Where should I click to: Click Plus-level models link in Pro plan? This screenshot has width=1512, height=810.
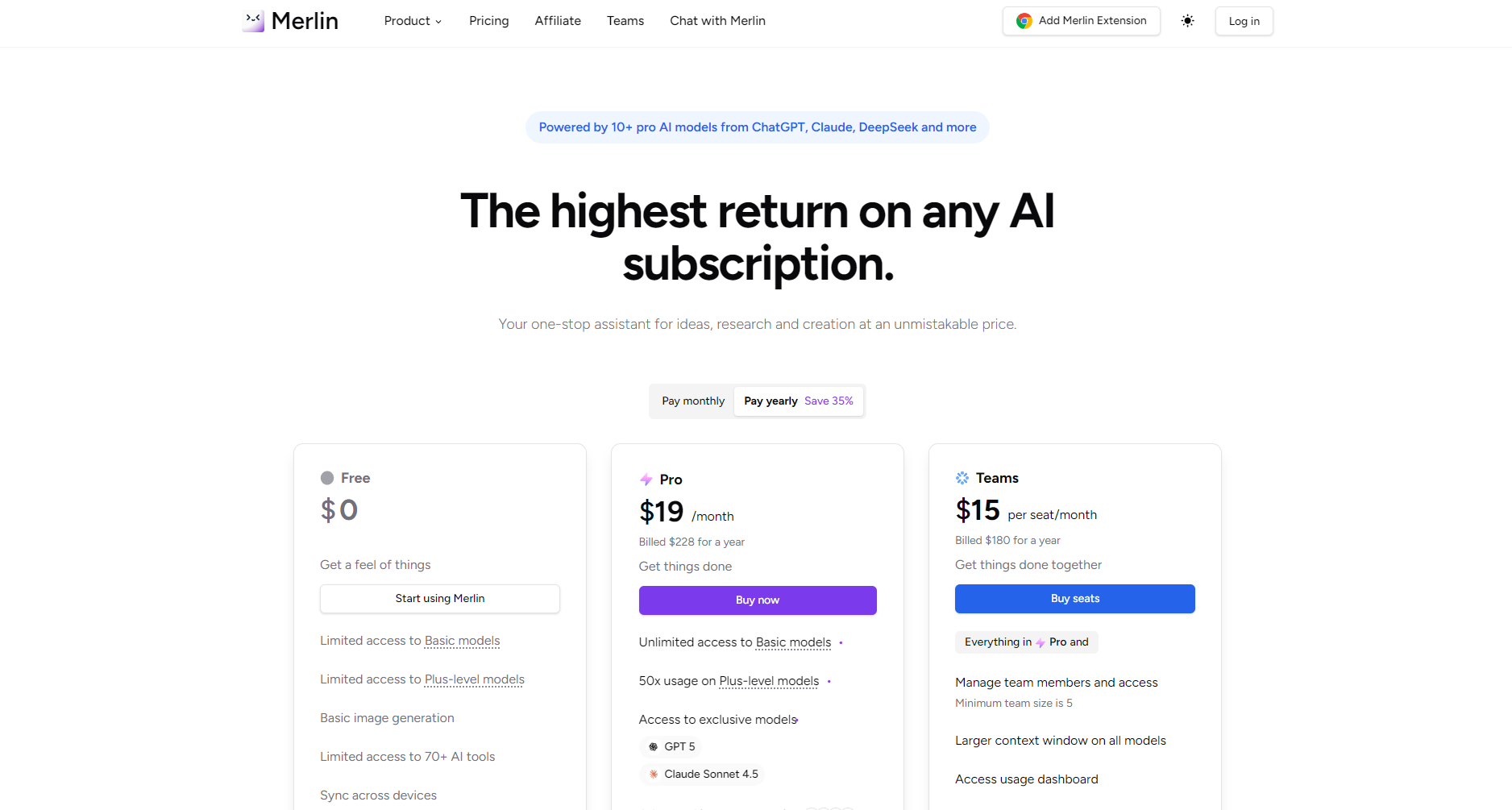tap(769, 681)
